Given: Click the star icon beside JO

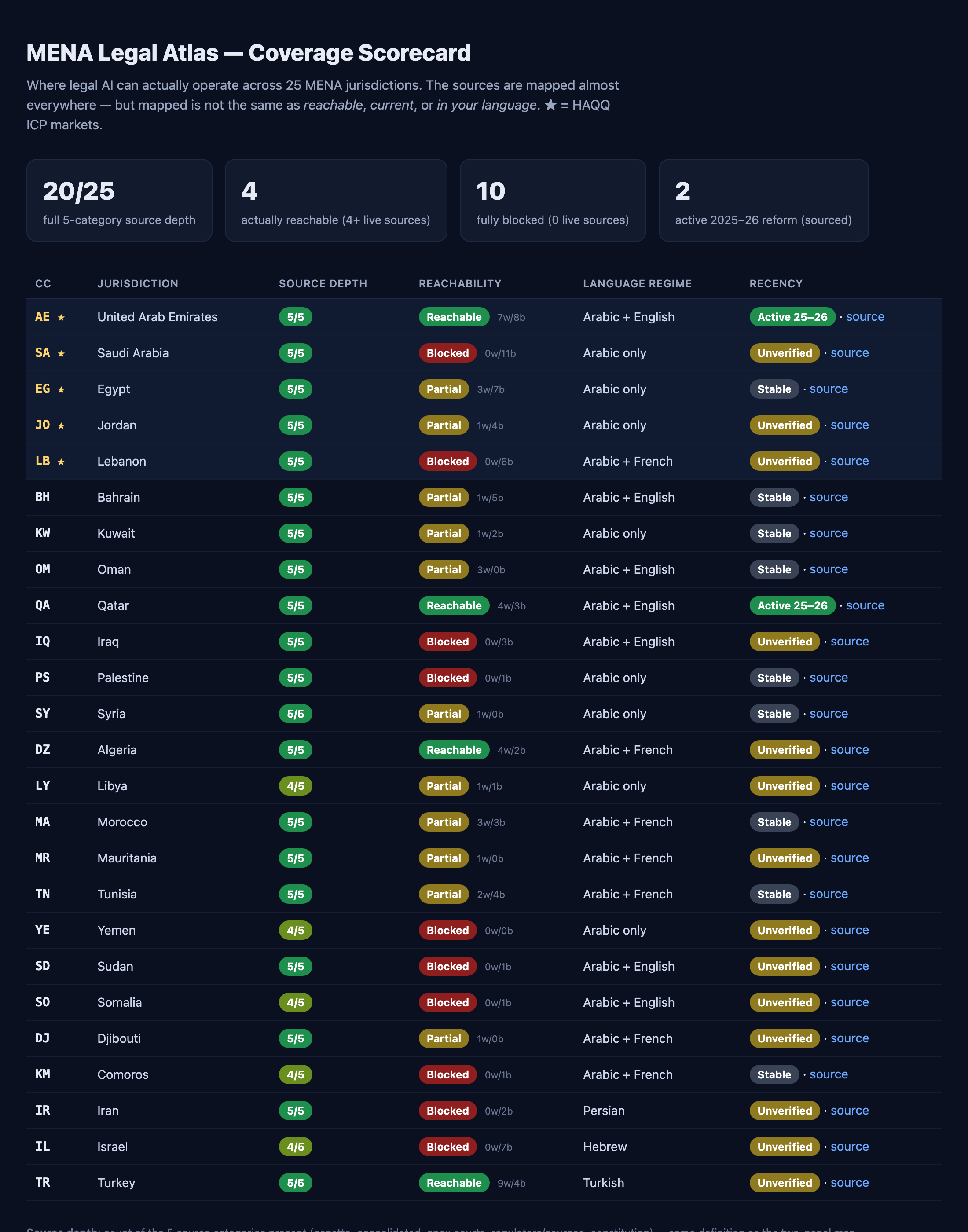Looking at the screenshot, I should tap(61, 425).
